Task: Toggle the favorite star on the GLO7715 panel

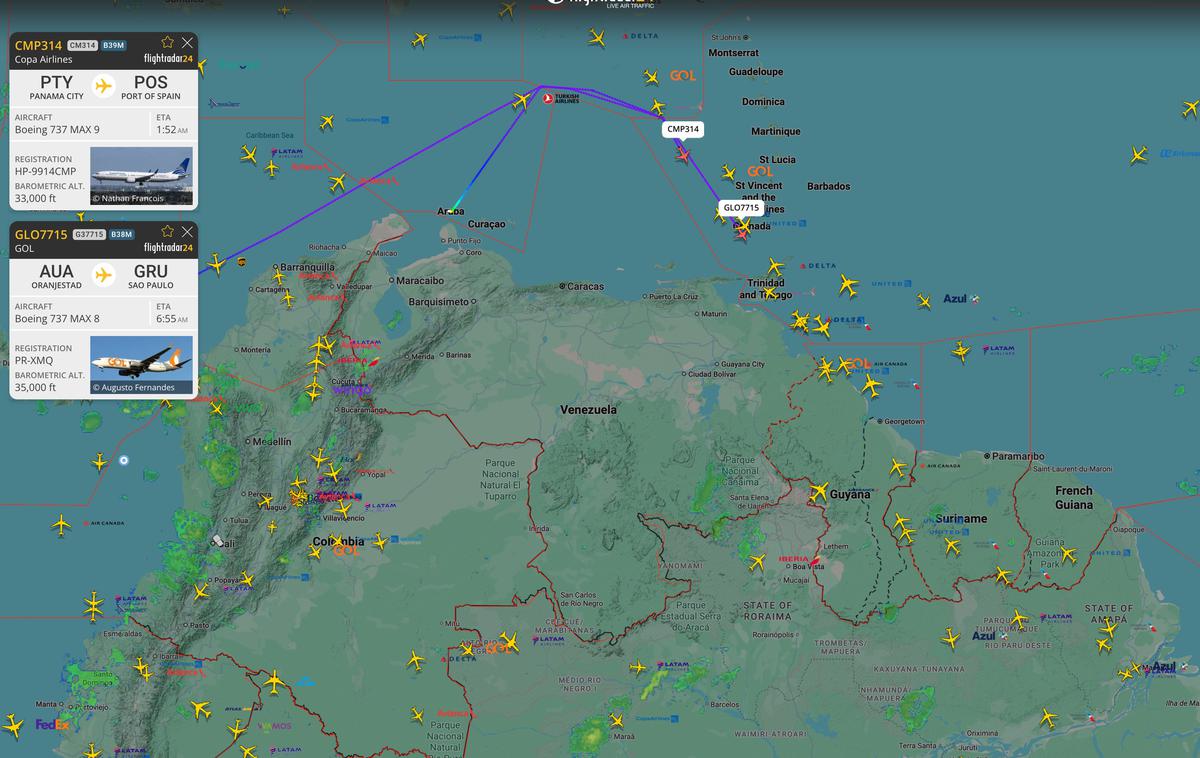Action: 168,231
